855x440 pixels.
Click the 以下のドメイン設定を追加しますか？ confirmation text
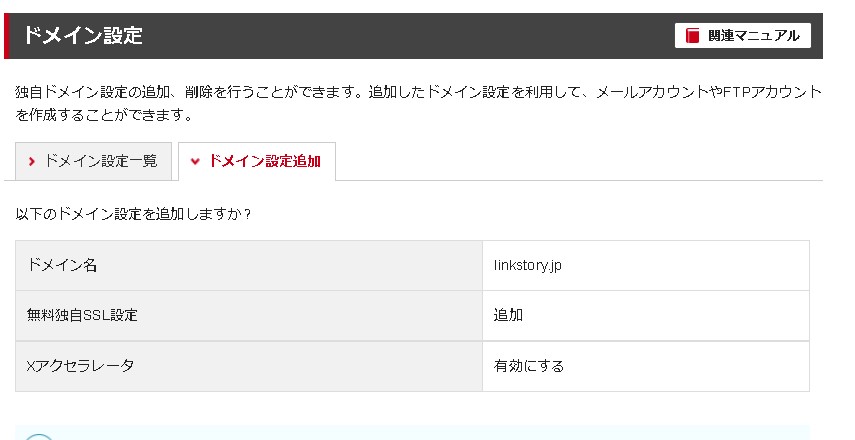[134, 214]
